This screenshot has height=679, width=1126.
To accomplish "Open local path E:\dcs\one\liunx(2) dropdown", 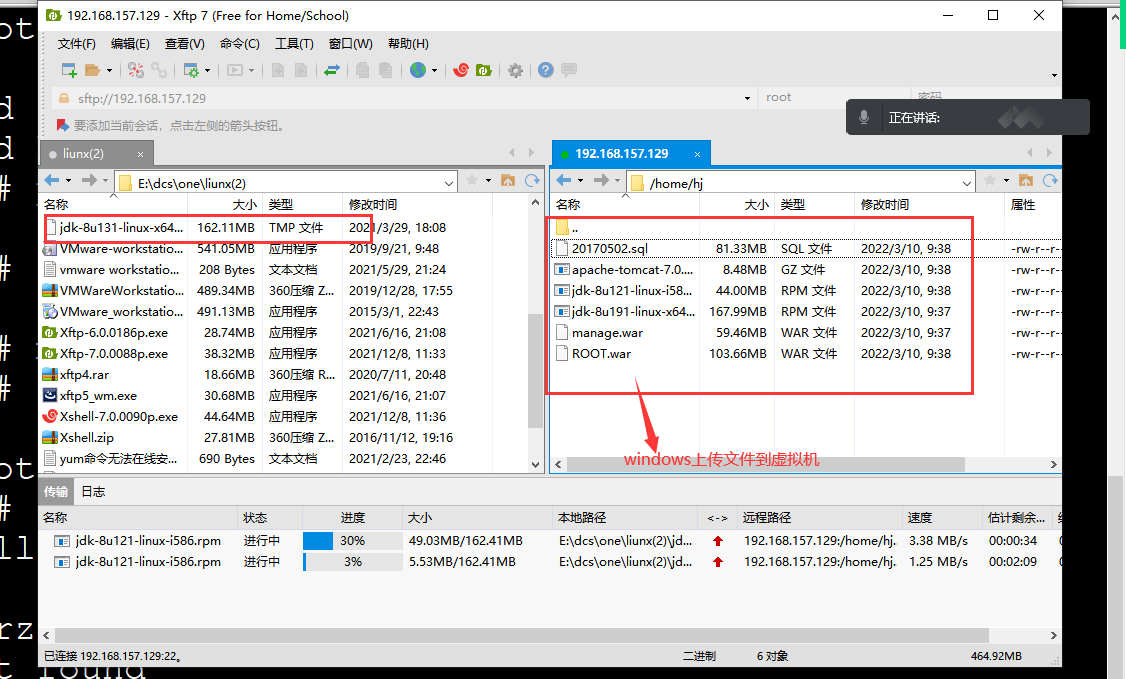I will point(449,184).
